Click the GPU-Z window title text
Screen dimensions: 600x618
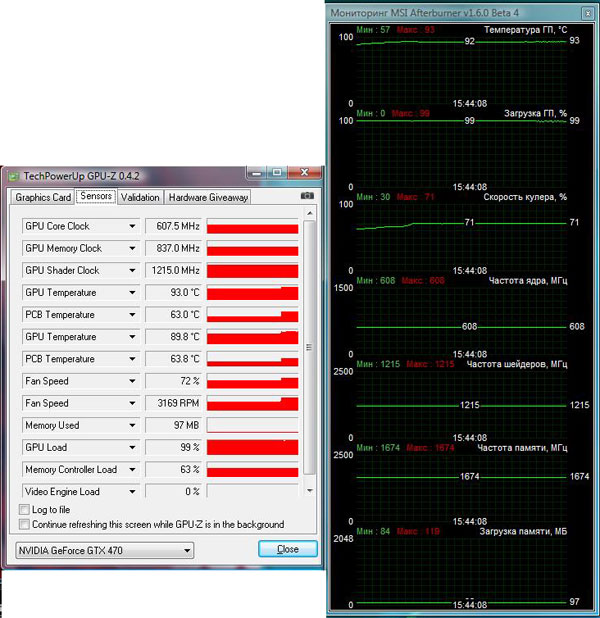tap(81, 176)
